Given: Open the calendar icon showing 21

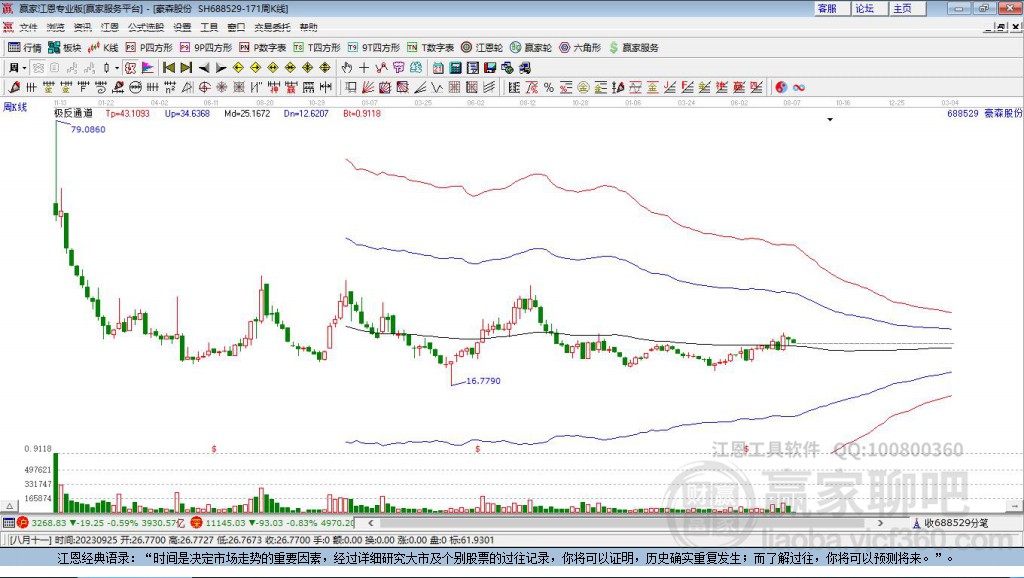Looking at the screenshot, I should point(438,67).
